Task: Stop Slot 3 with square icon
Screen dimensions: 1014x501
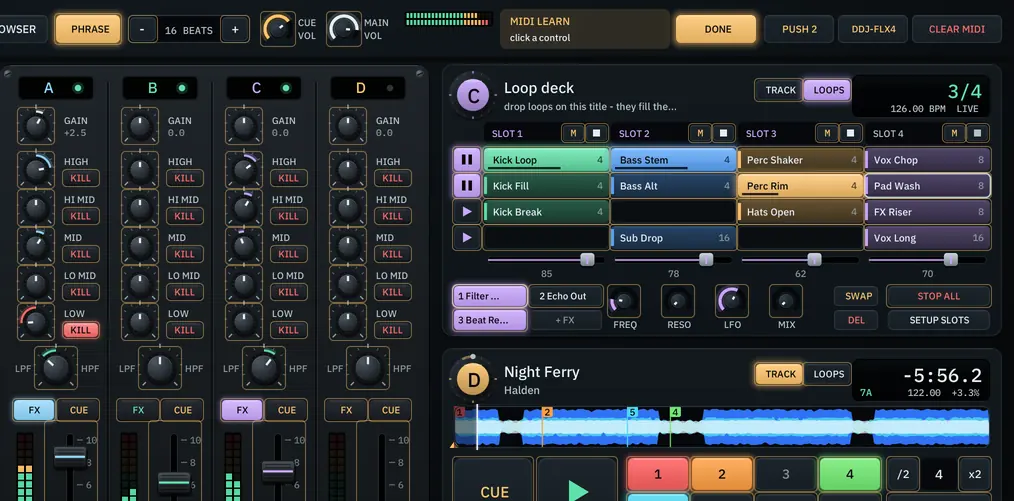Action: click(x=850, y=133)
